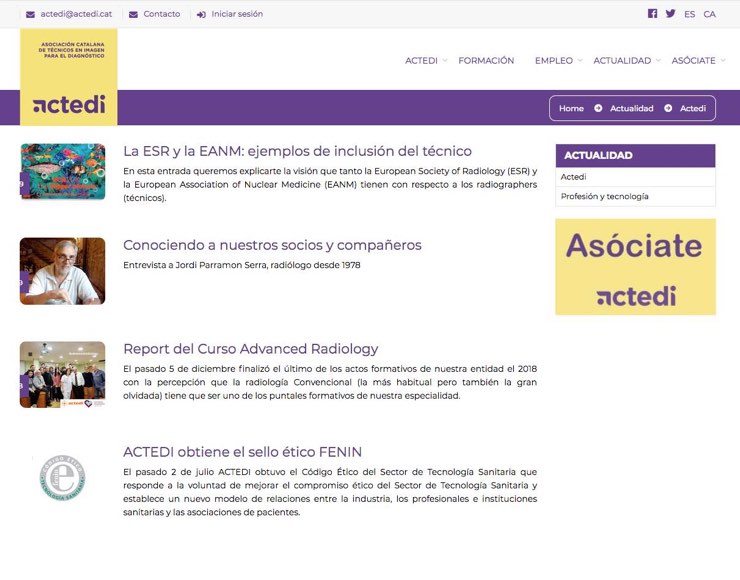740x580 pixels.
Task: Open the ASÓCIATE navigation menu
Action: [x=693, y=60]
